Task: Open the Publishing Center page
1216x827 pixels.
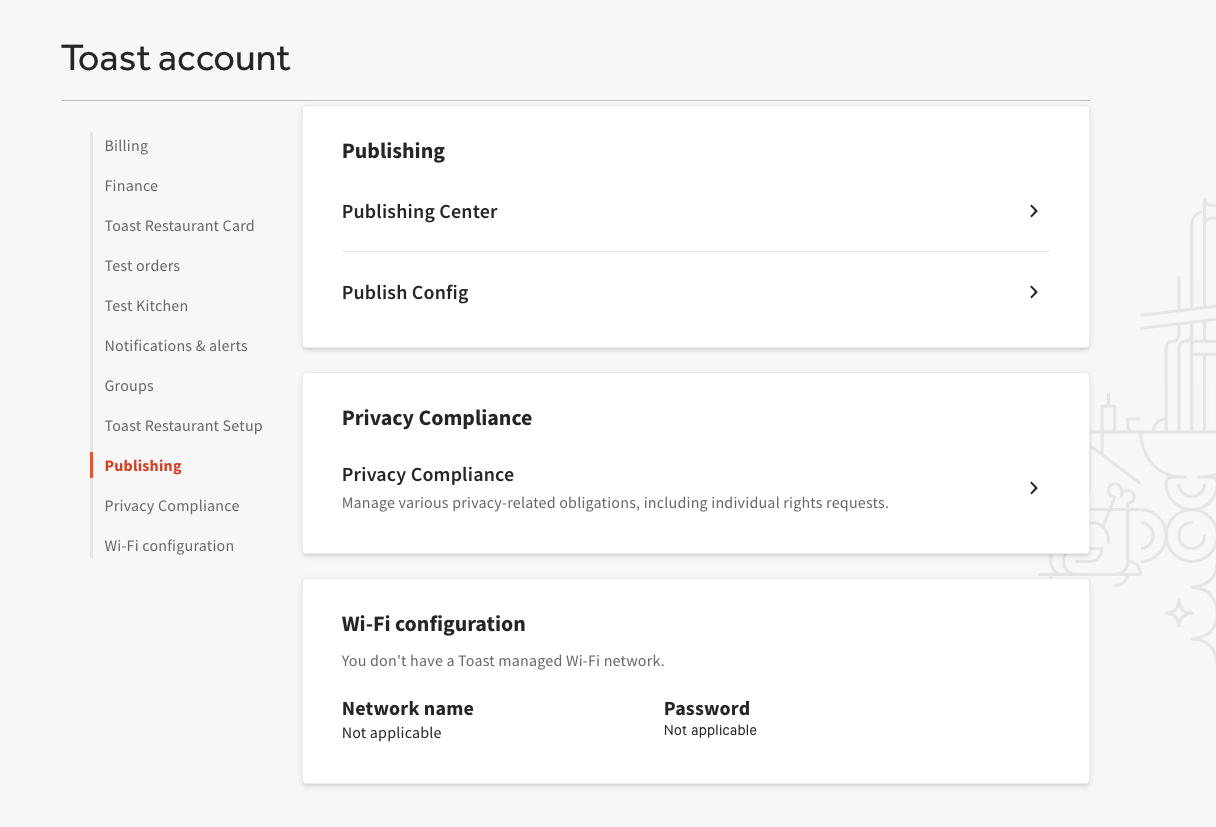Action: click(x=419, y=211)
